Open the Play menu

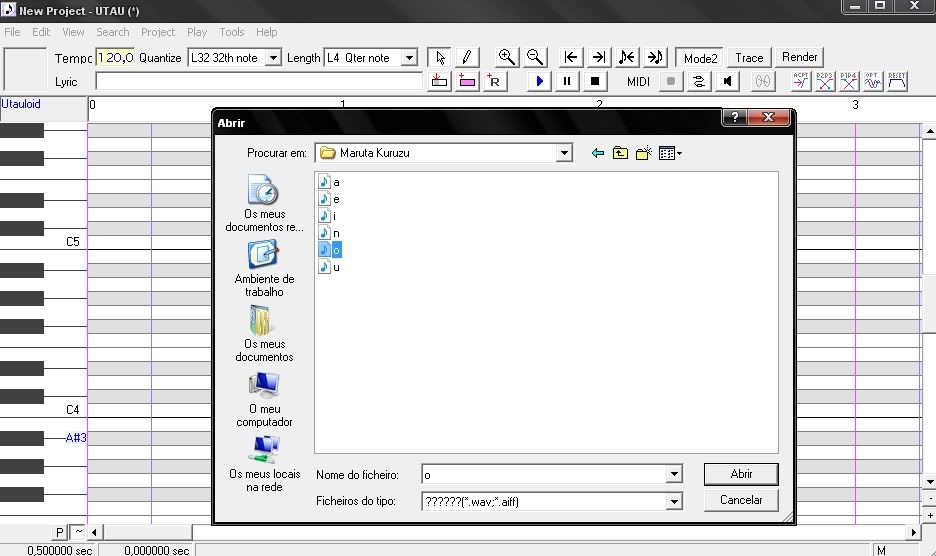[x=196, y=32]
